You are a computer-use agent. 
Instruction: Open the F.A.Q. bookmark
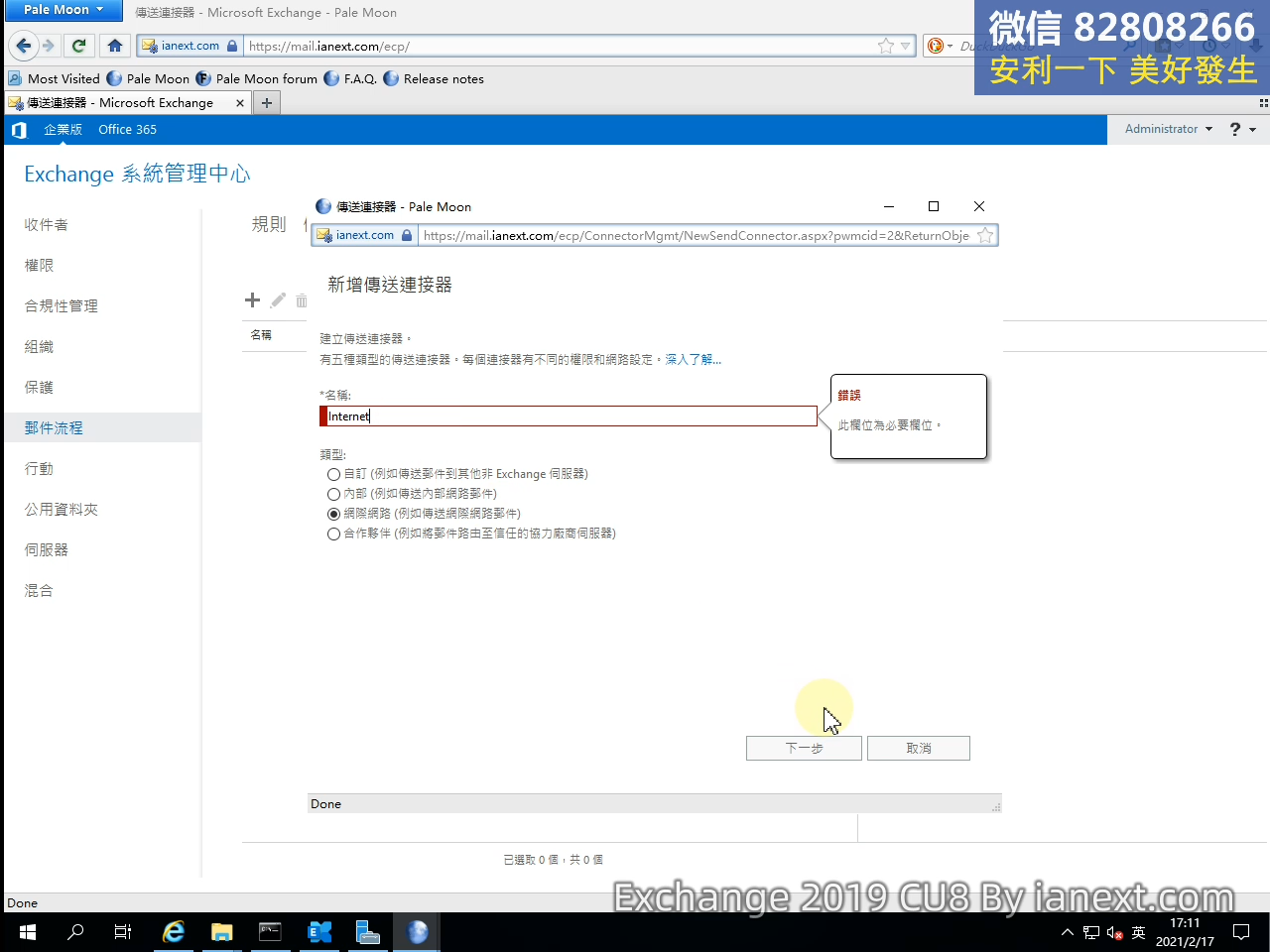[x=350, y=79]
